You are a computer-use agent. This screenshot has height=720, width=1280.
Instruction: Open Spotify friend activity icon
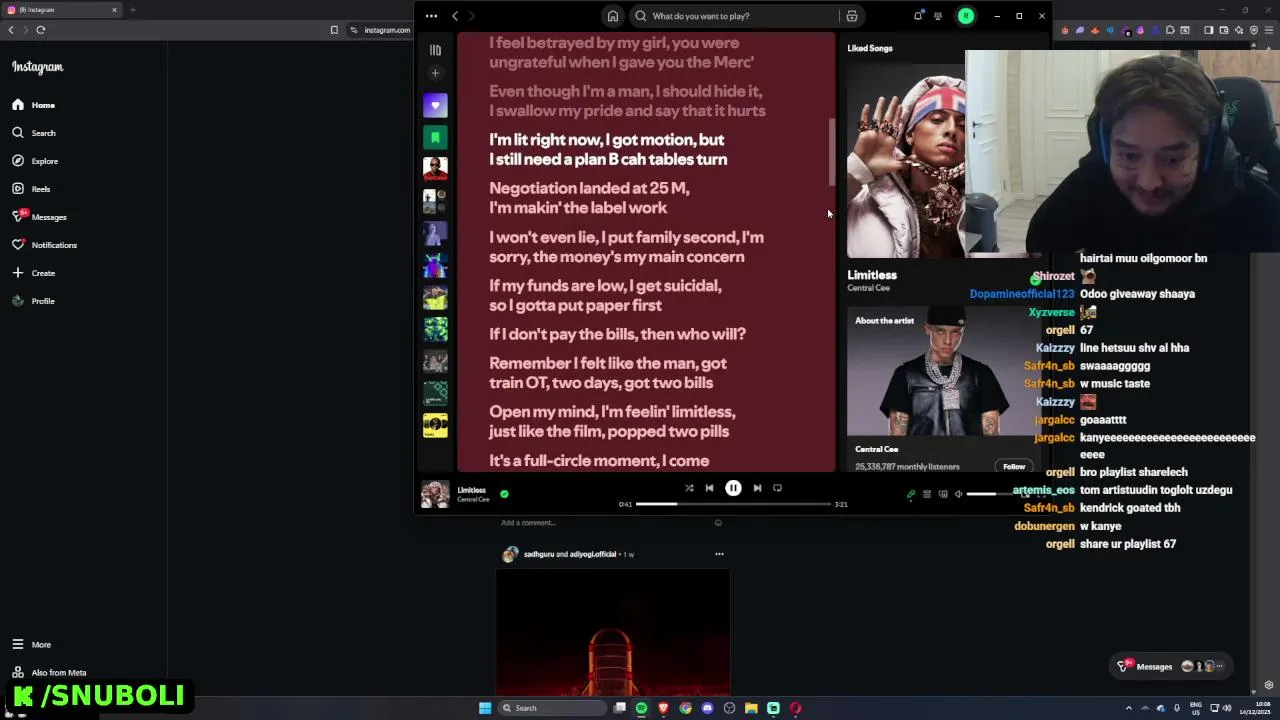pyautogui.click(x=938, y=16)
